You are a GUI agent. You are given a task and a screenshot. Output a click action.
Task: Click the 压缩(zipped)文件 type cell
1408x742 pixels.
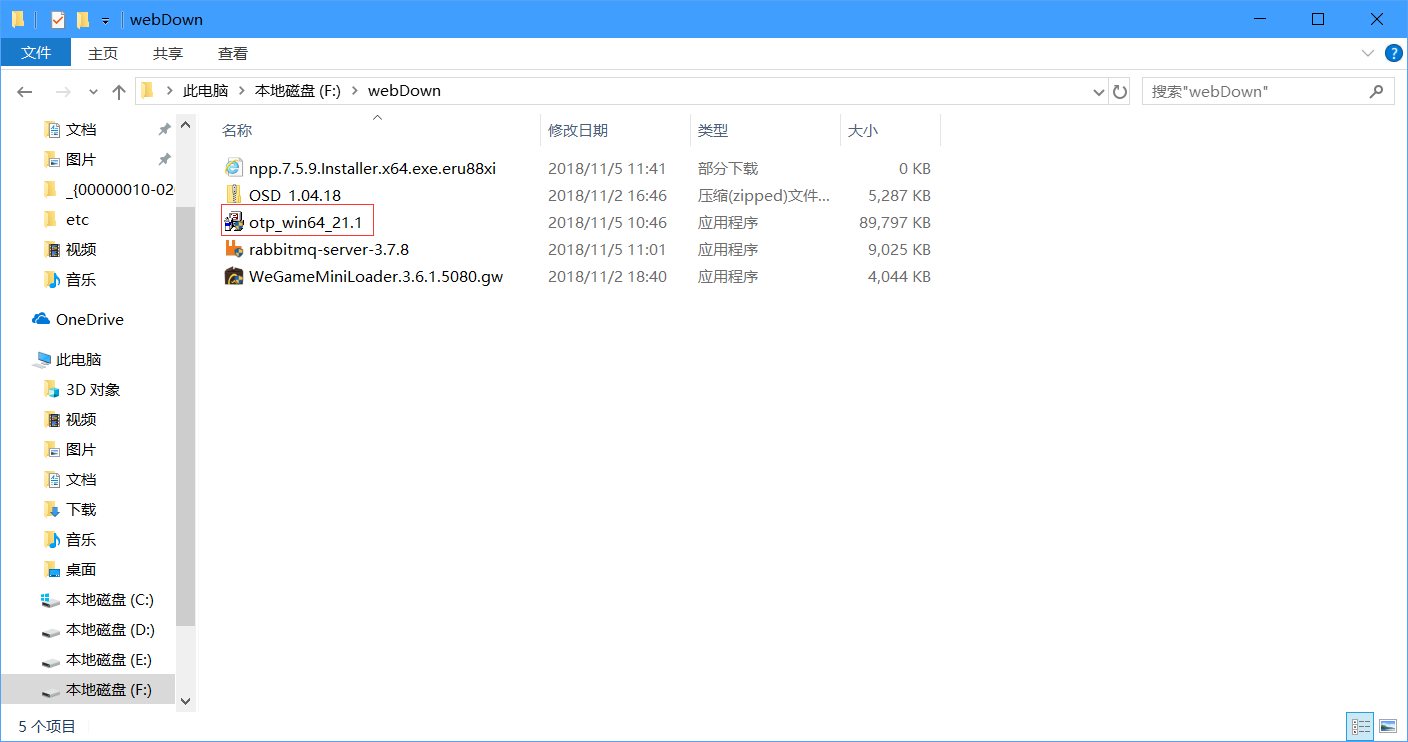[764, 195]
